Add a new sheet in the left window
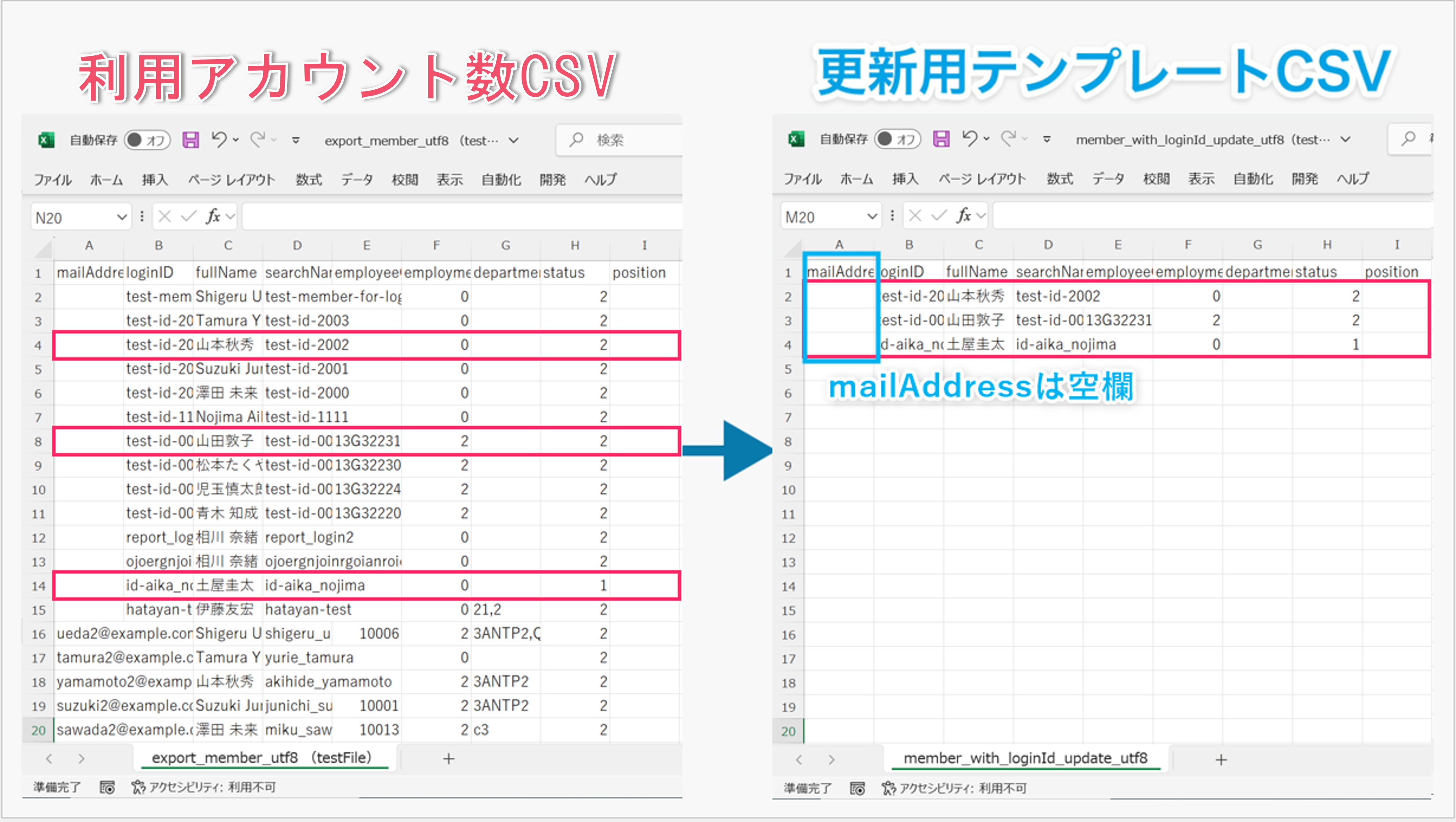1456x822 pixels. click(x=449, y=759)
